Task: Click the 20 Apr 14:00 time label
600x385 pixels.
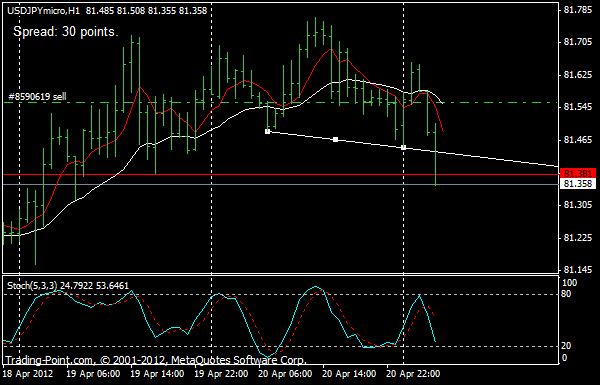Action: [349, 374]
